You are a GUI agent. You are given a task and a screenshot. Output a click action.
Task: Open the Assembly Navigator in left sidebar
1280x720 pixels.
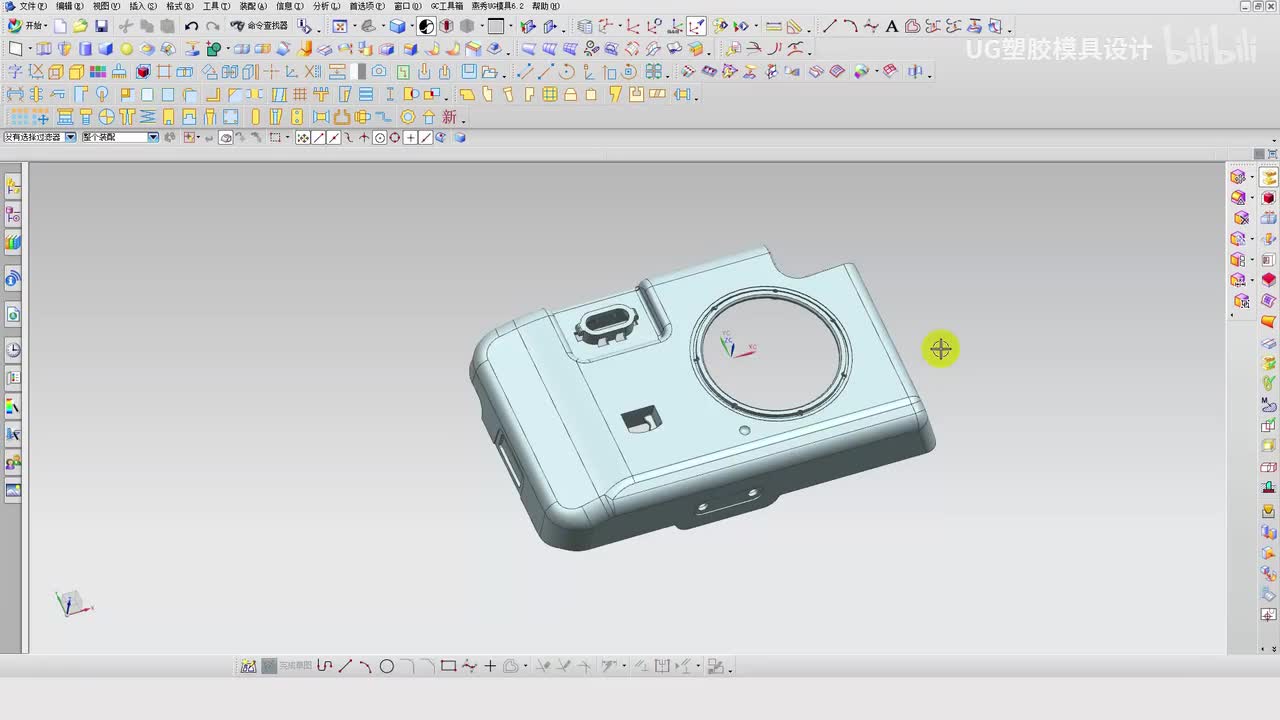pos(13,185)
